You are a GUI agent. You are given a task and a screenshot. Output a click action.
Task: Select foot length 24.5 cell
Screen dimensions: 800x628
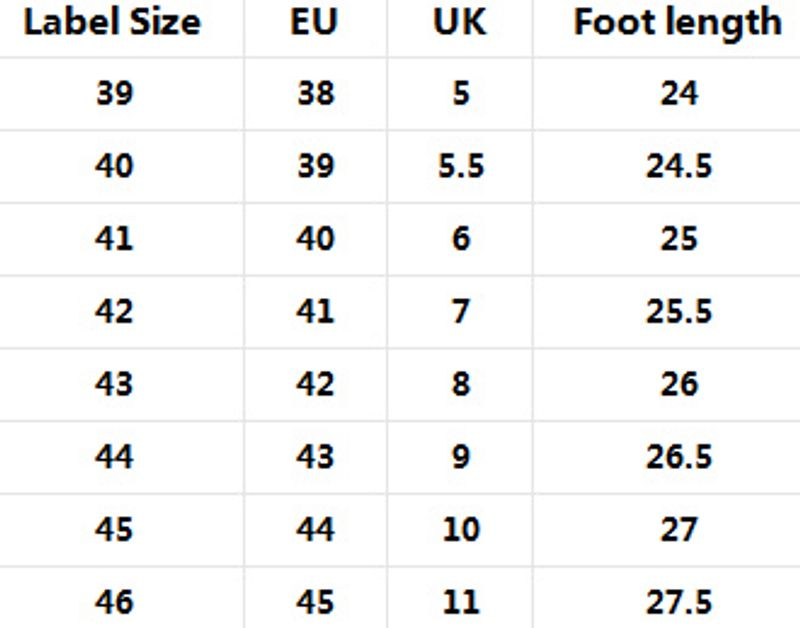point(678,166)
